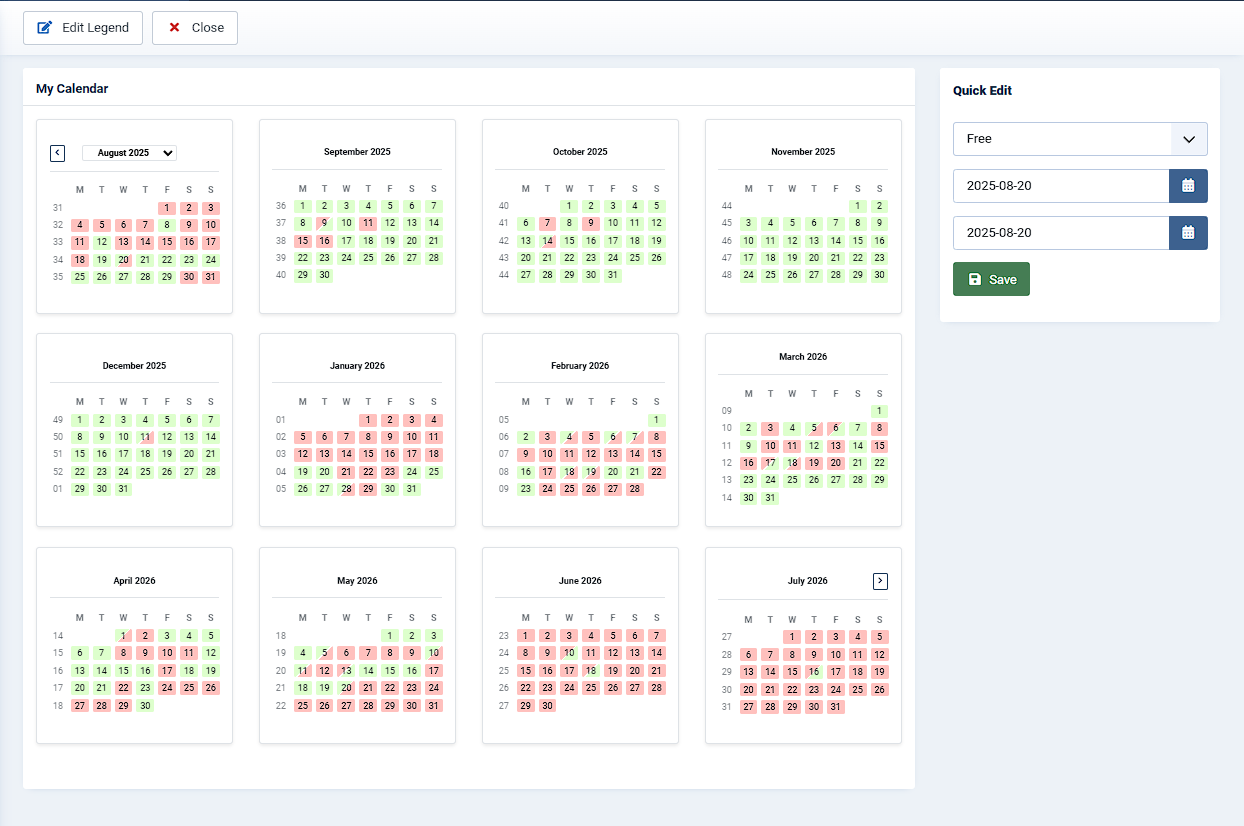Go to previous month with left arrow
The height and width of the screenshot is (826, 1244).
(x=57, y=153)
